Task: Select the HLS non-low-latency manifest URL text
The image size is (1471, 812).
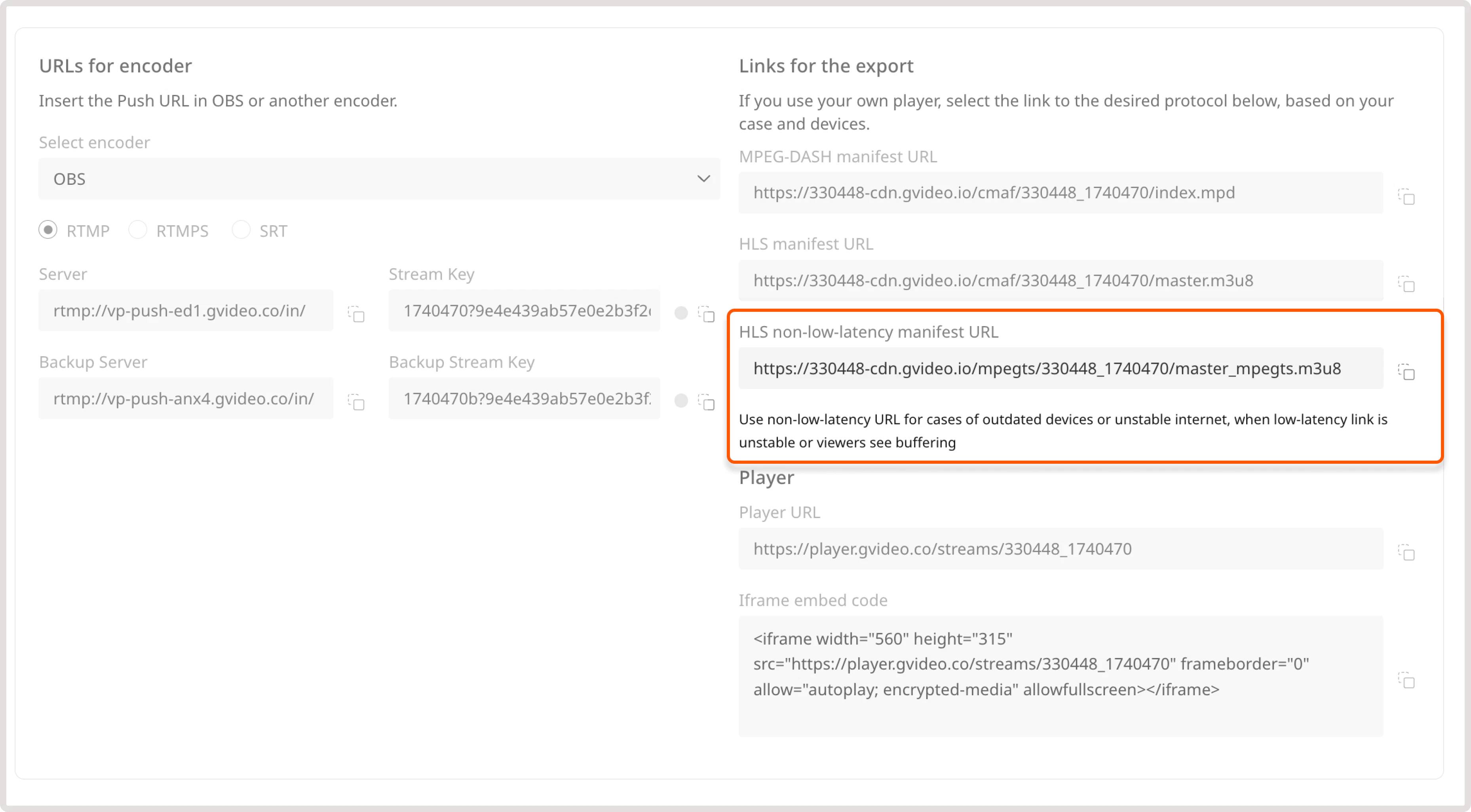Action: coord(1060,368)
